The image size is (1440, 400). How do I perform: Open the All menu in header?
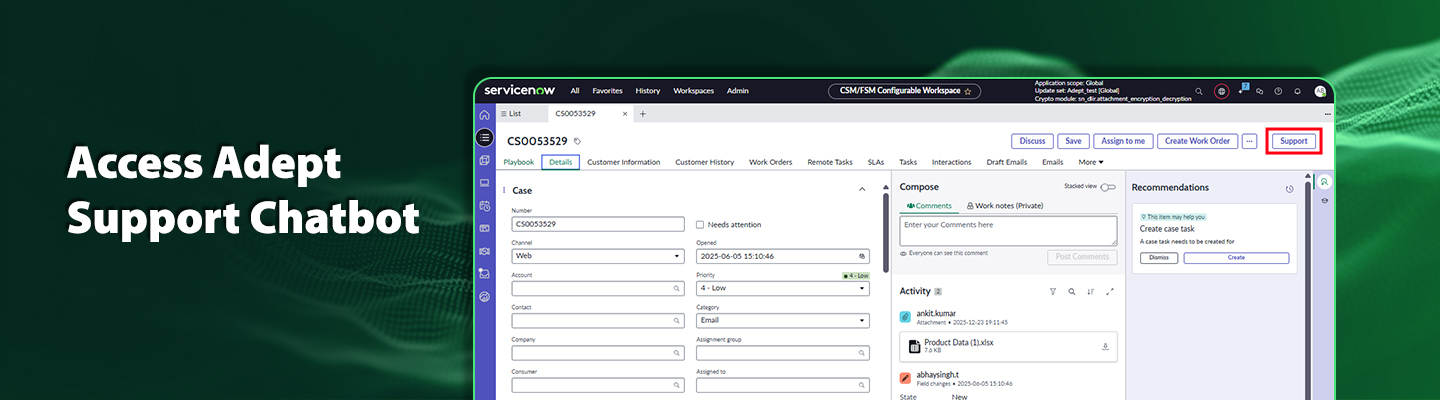(575, 91)
